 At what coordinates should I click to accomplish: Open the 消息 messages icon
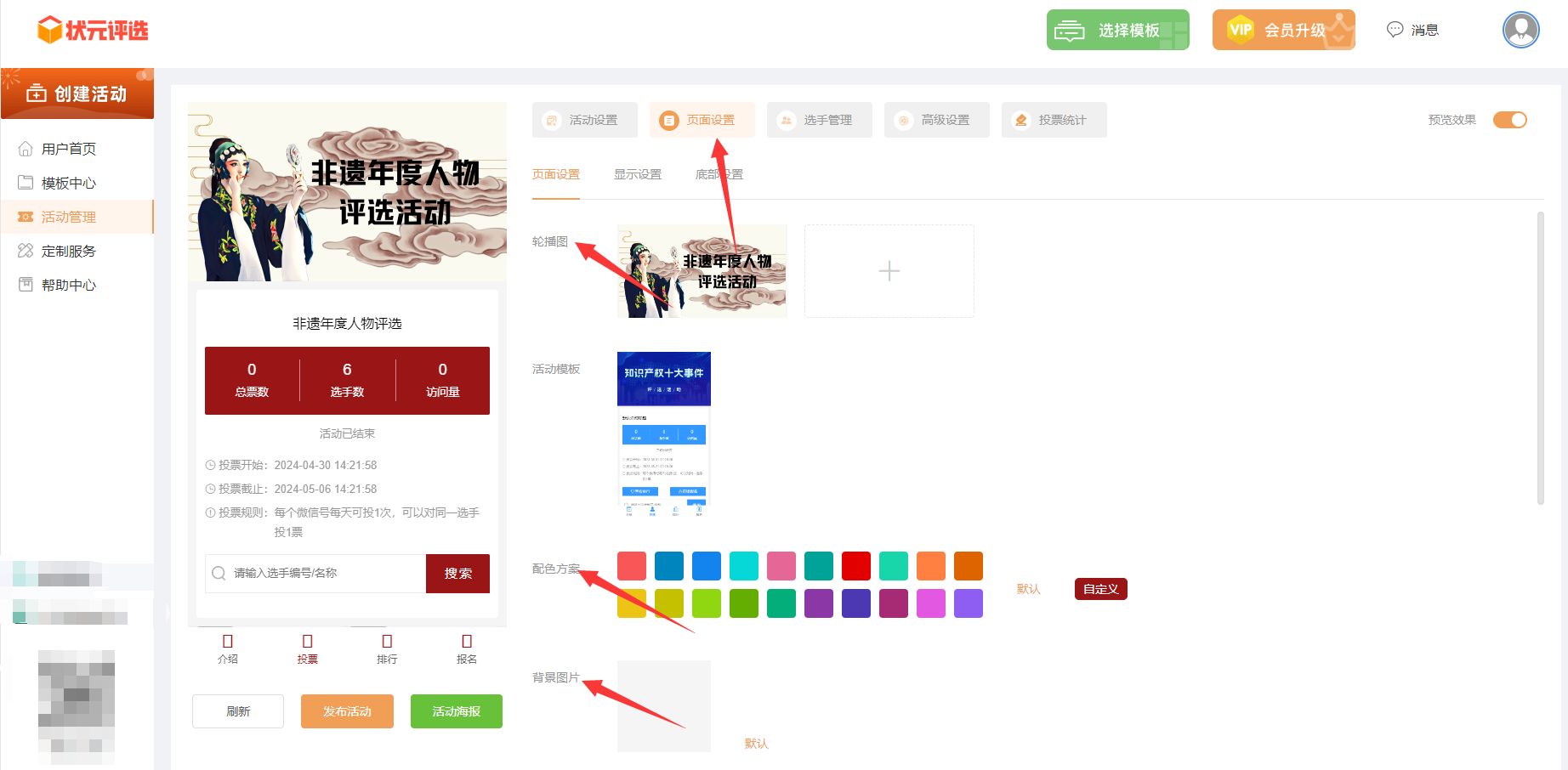pos(1395,30)
